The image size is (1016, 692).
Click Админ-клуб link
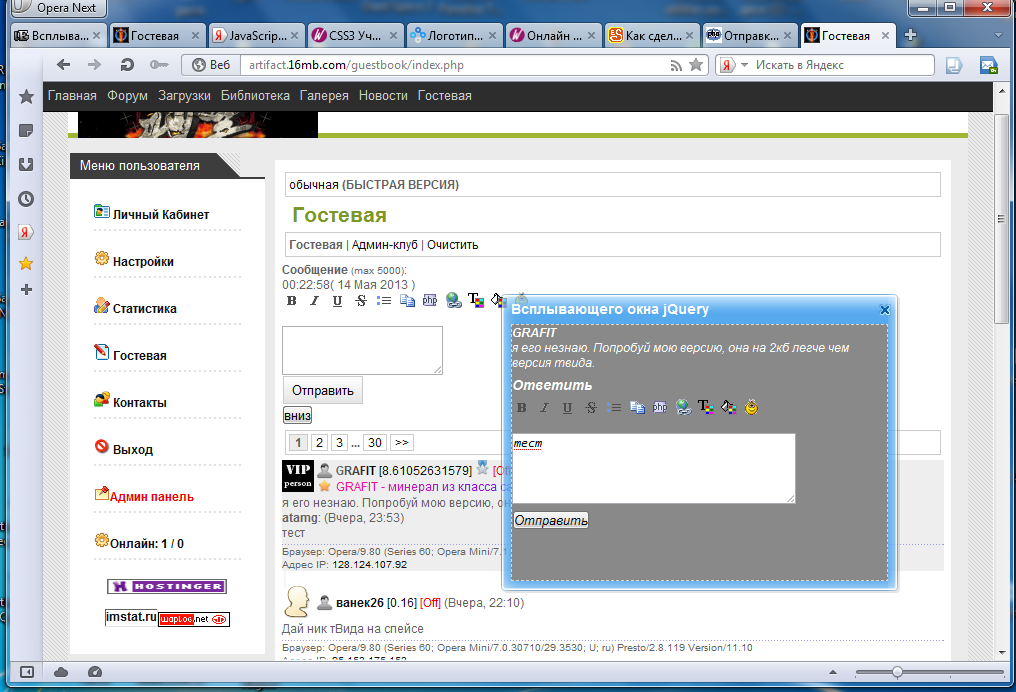pyautogui.click(x=384, y=245)
